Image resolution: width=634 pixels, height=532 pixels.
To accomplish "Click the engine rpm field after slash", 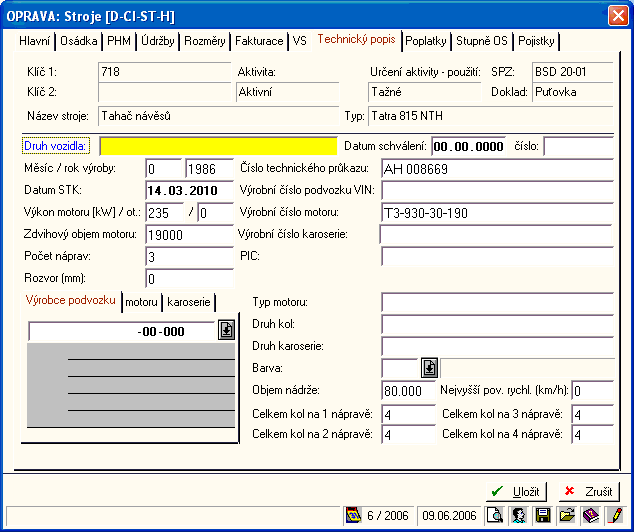I will (x=215, y=213).
